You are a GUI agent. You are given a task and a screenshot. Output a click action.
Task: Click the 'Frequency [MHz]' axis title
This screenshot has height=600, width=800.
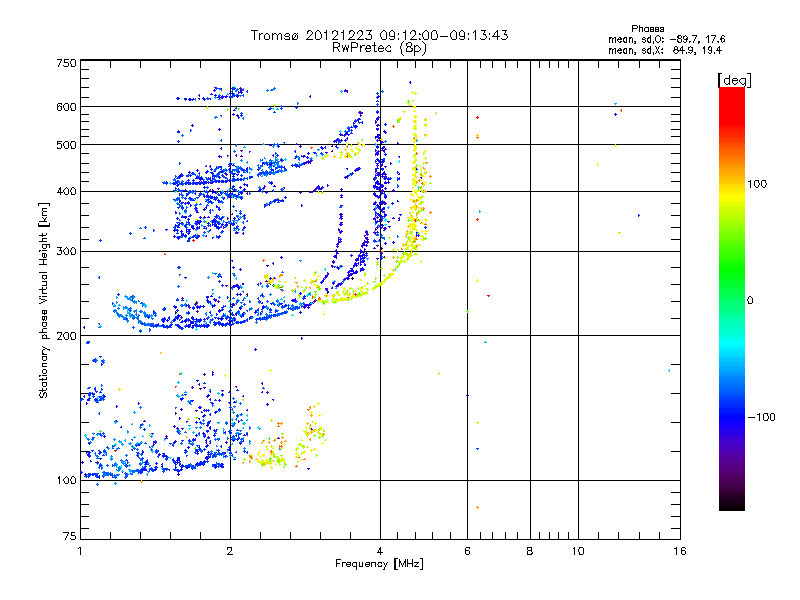point(379,564)
